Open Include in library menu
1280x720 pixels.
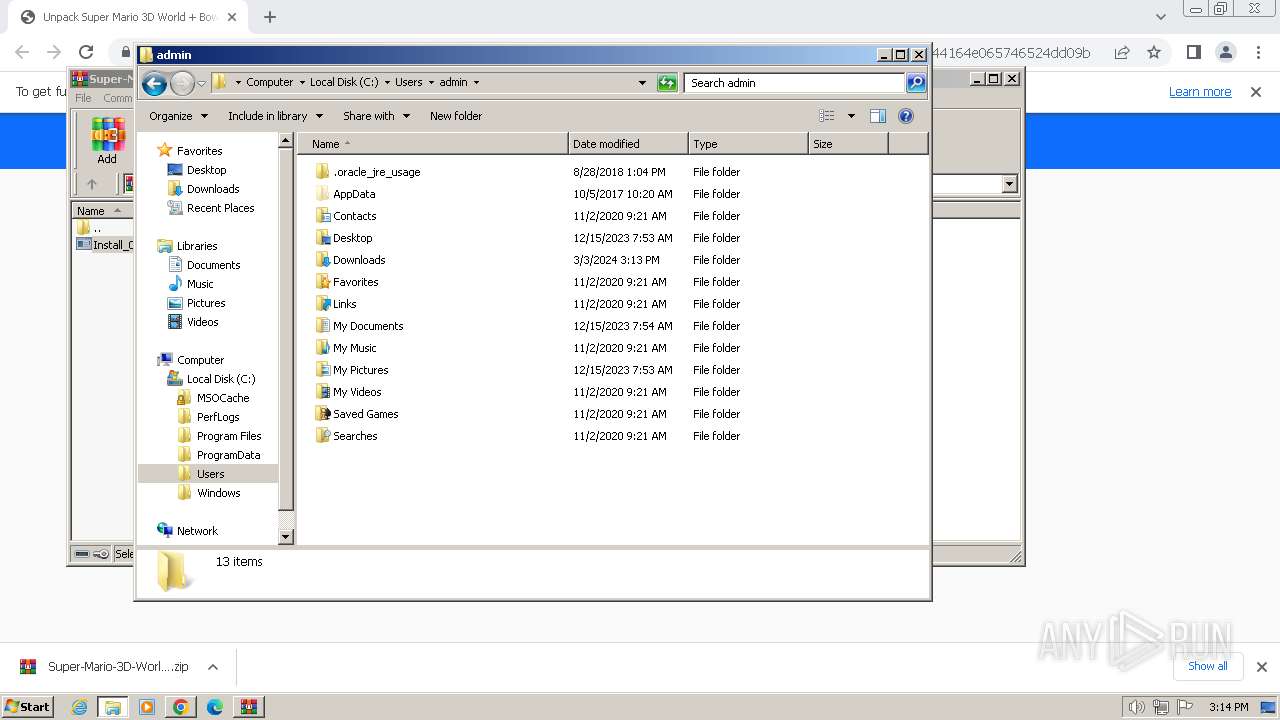(274, 116)
